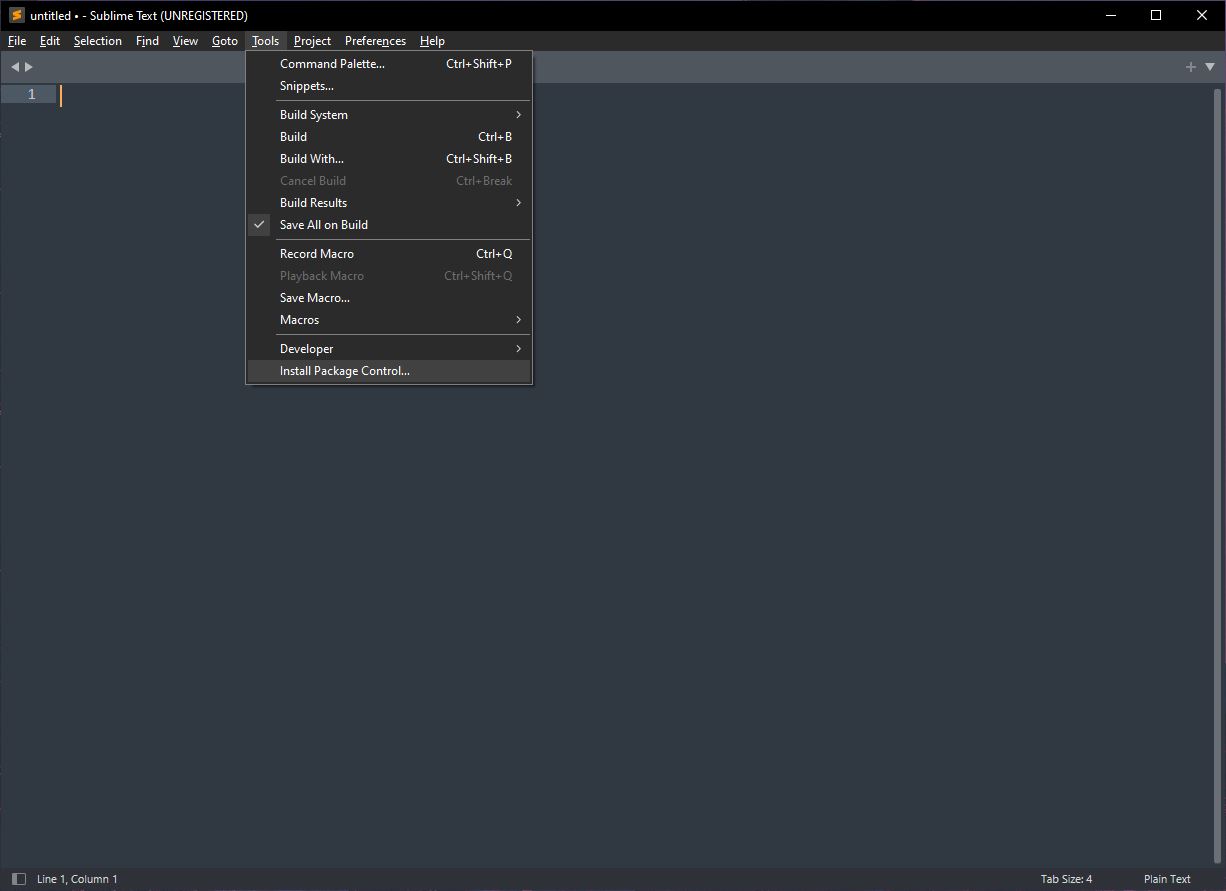Open the Help menu
This screenshot has height=891, width=1226.
(x=433, y=41)
